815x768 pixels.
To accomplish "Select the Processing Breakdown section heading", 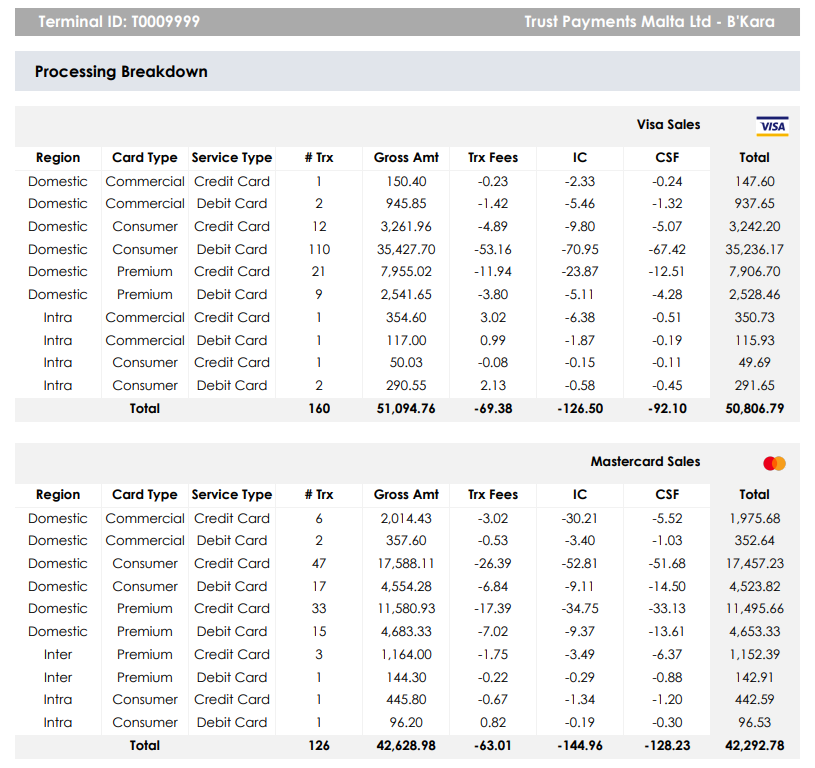I will (121, 72).
